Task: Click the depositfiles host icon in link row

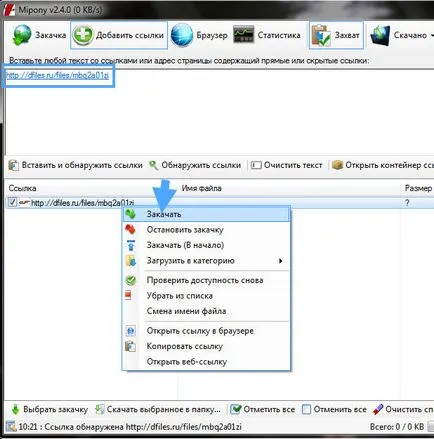Action: 24,202
